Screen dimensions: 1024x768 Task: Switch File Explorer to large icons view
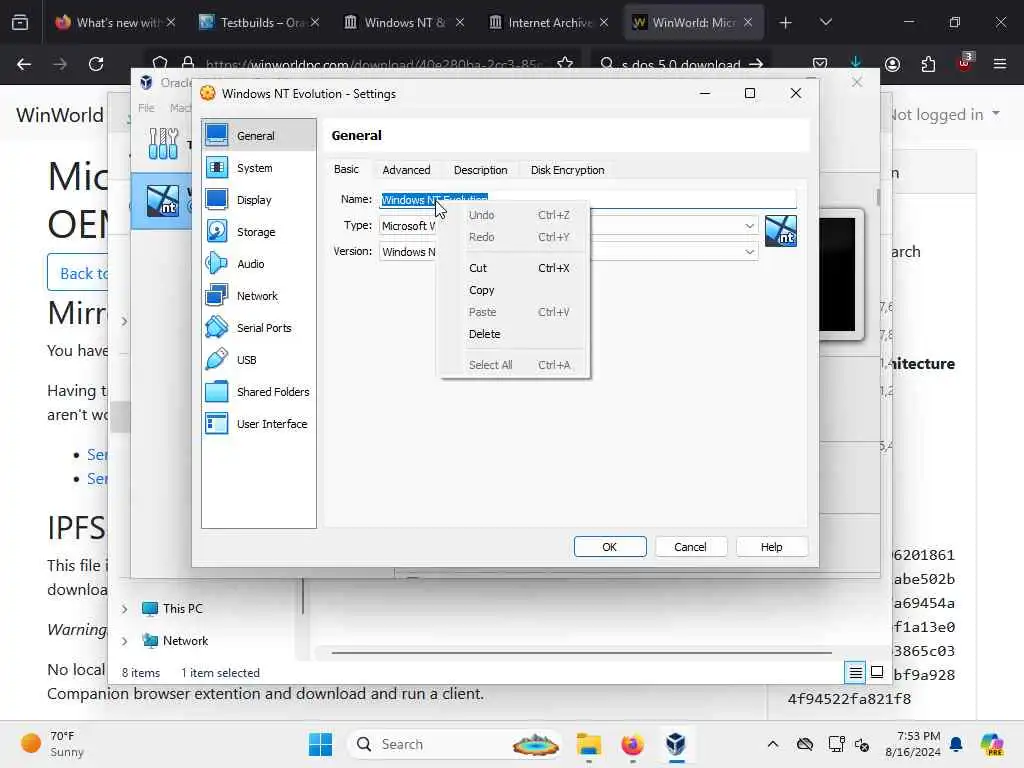pyautogui.click(x=877, y=672)
